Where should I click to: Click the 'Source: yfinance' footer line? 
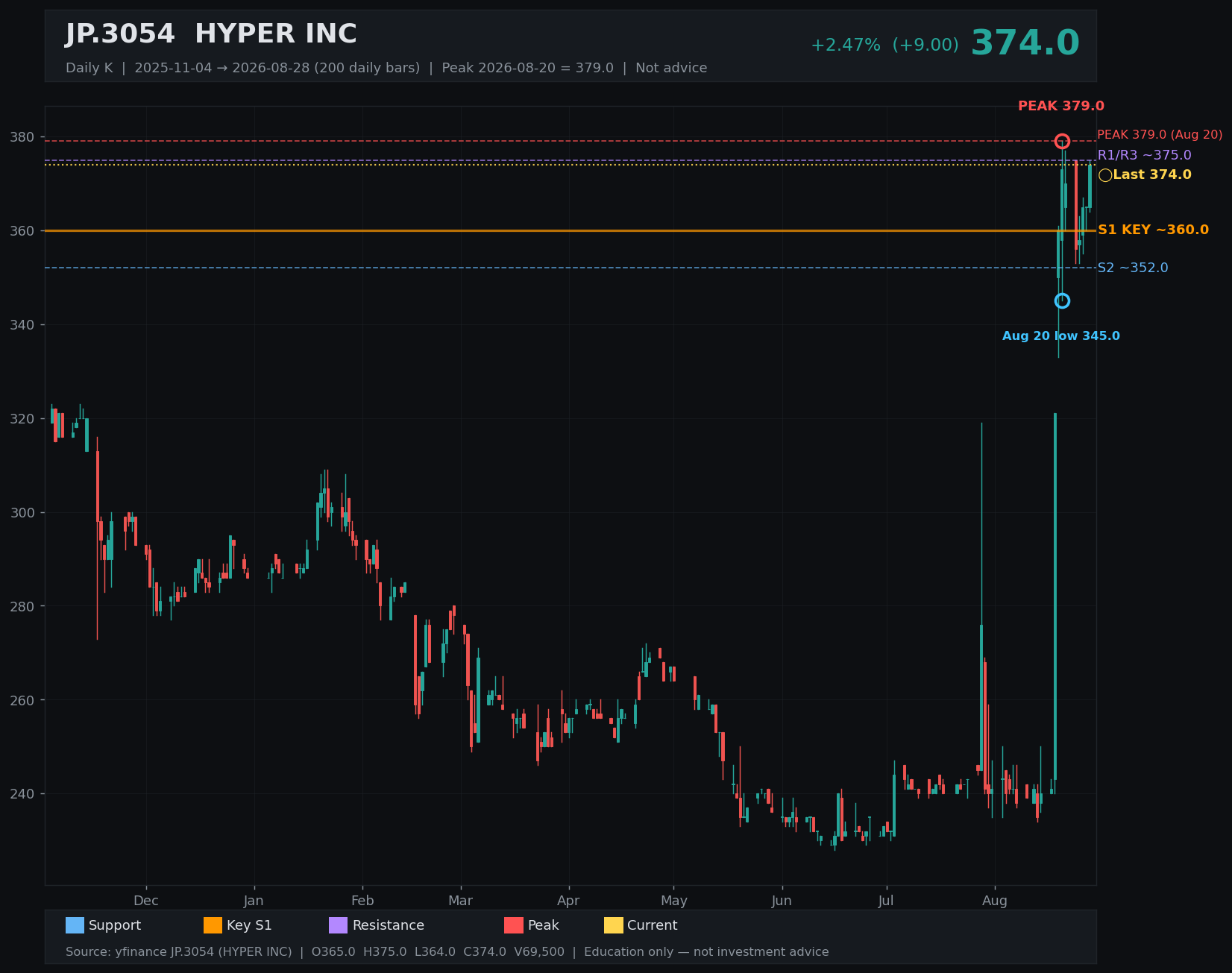coord(447,952)
